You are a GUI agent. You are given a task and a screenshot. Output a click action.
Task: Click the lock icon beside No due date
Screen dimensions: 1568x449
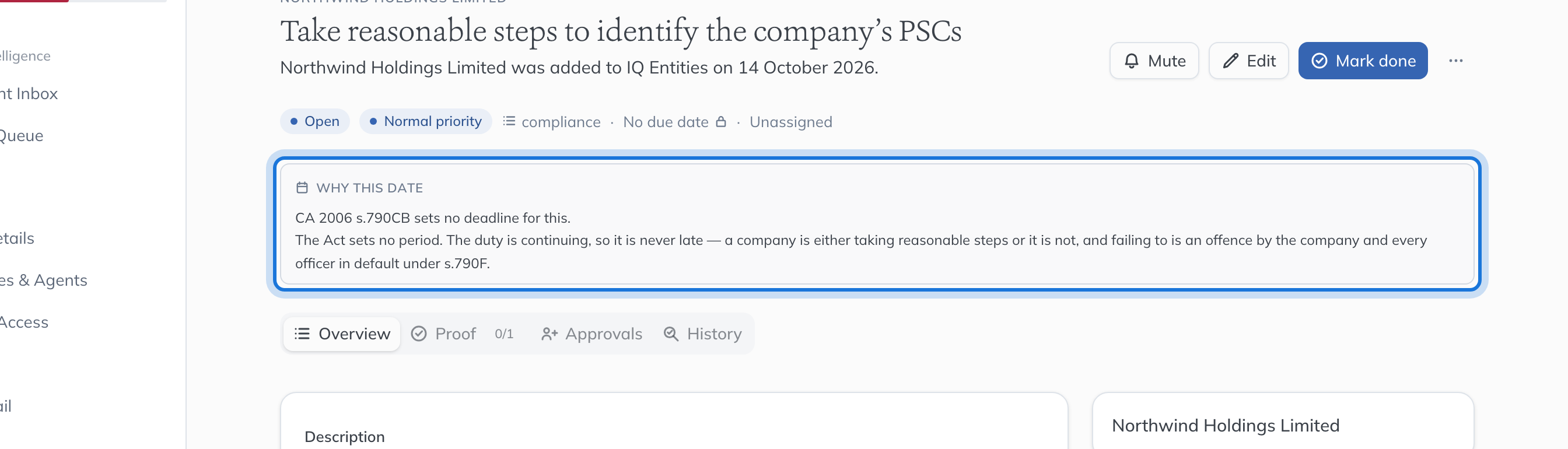click(x=720, y=122)
